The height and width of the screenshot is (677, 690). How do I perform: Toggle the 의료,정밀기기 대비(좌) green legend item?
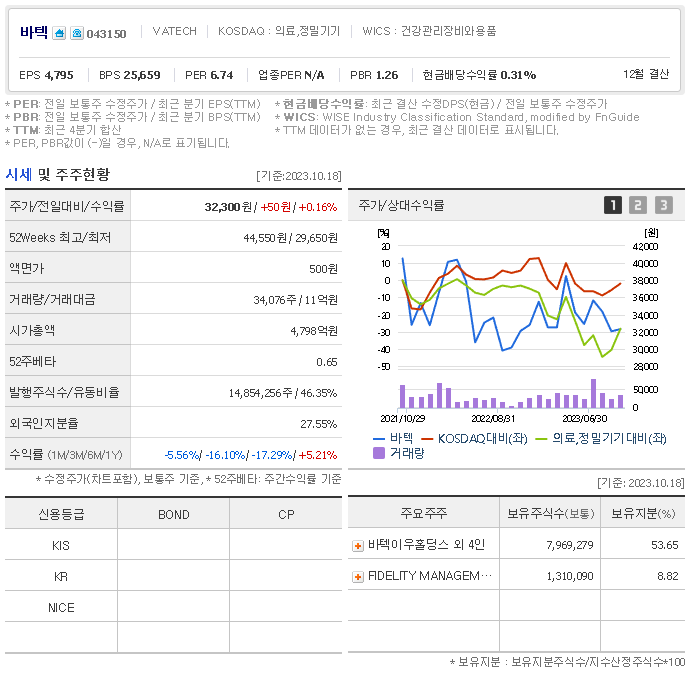601,438
